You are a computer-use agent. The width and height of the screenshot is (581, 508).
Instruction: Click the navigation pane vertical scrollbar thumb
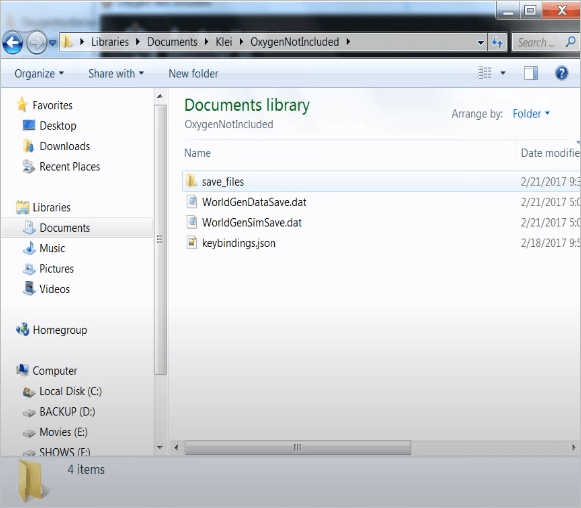pyautogui.click(x=160, y=240)
